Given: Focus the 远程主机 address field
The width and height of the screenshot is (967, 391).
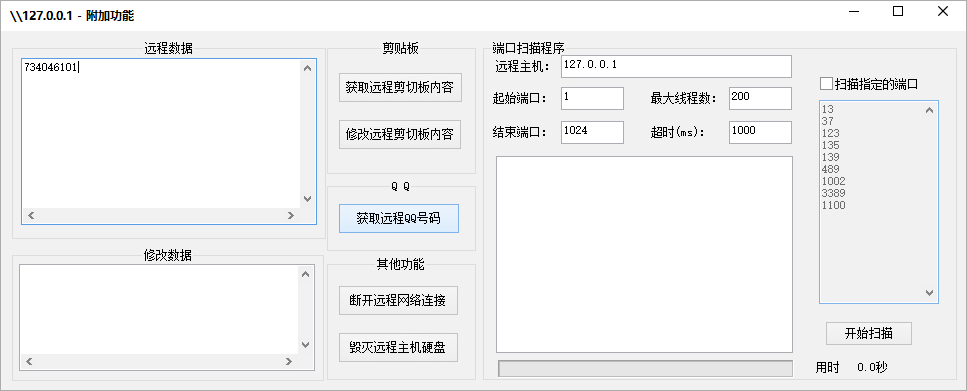Looking at the screenshot, I should point(676,66).
